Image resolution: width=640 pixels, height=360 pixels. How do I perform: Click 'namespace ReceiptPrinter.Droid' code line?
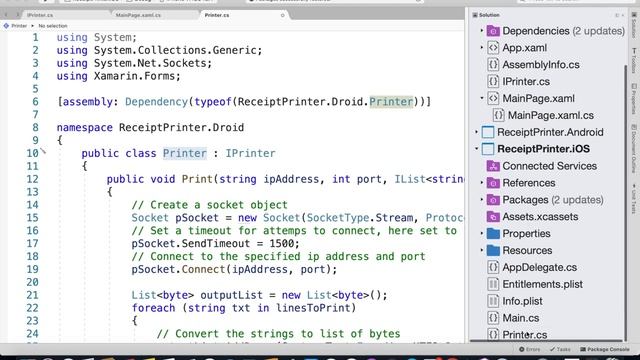150,127
